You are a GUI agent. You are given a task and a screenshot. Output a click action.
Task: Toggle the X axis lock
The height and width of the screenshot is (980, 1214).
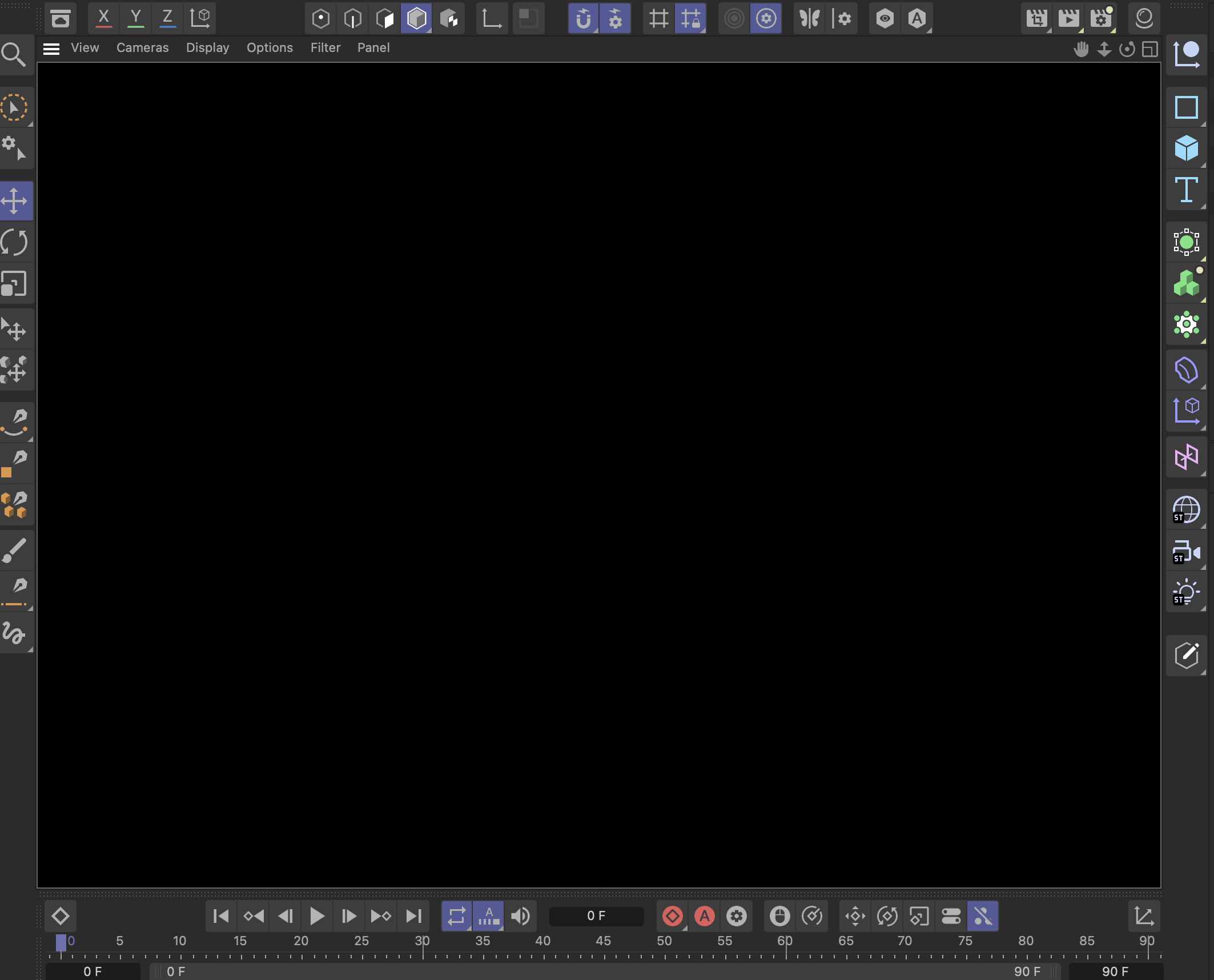[x=103, y=19]
